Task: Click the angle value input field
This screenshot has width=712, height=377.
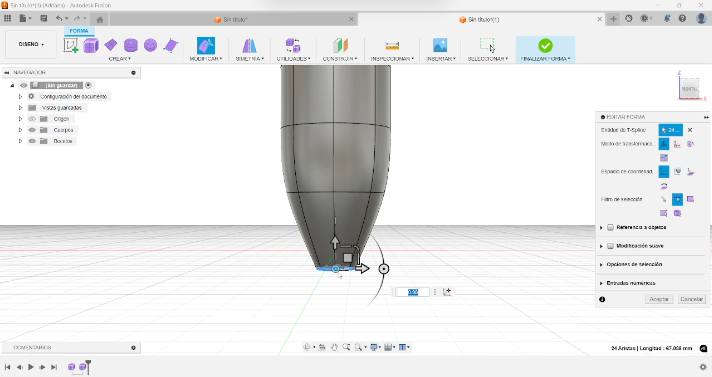Action: pyautogui.click(x=412, y=292)
